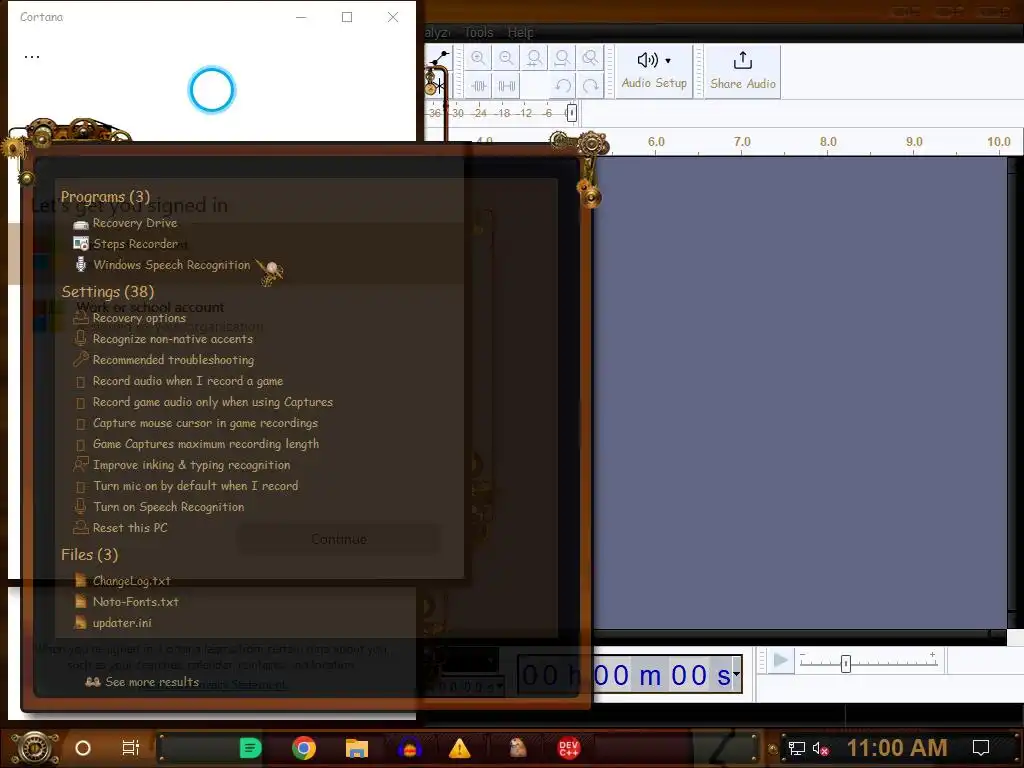1024x768 pixels.
Task: Open Google Chrome from taskbar
Action: [304, 748]
